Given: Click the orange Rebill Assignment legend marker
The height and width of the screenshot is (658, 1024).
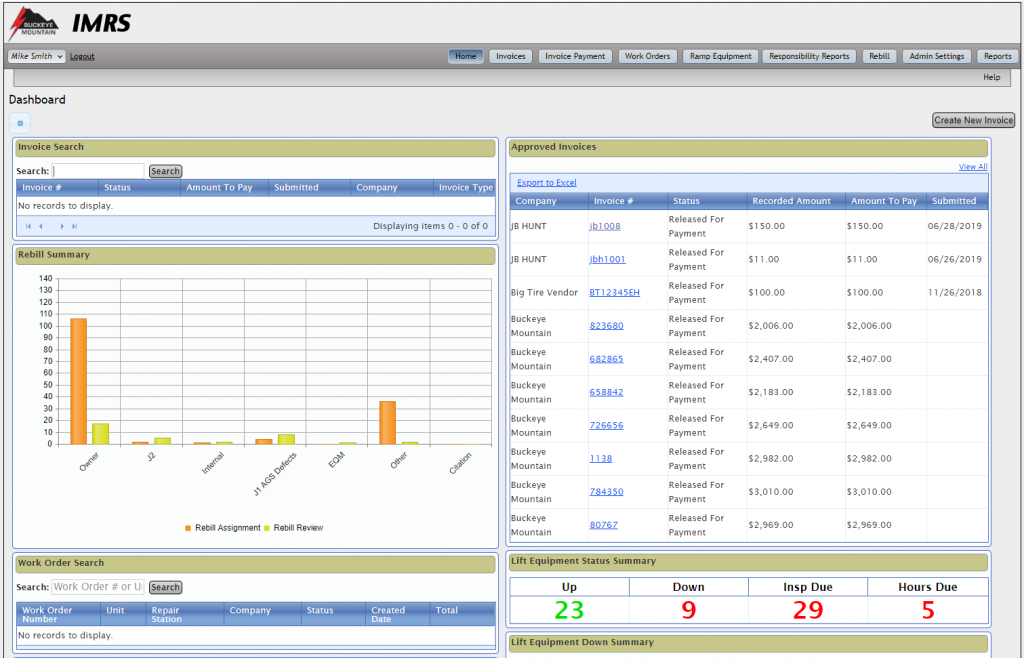Looking at the screenshot, I should [x=188, y=528].
